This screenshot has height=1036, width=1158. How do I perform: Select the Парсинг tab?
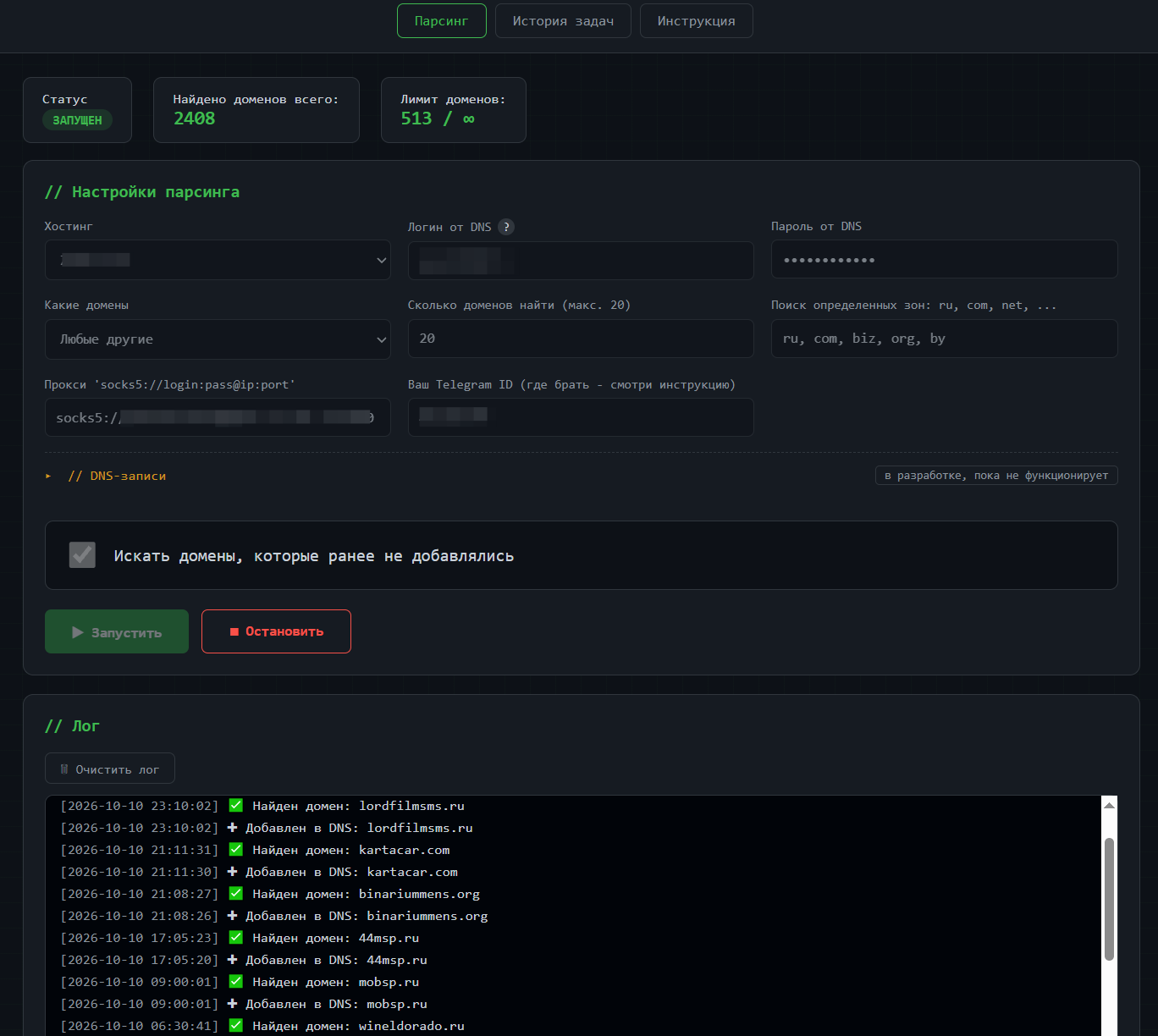coord(441,21)
